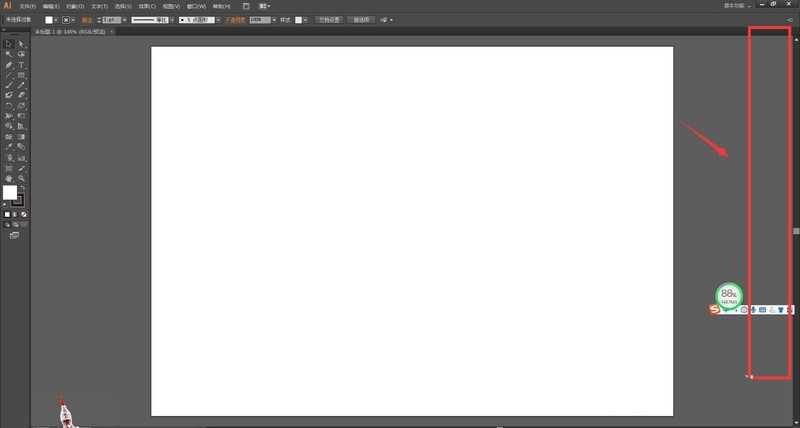Select the Direct Selection tool
This screenshot has height=428, width=800.
click(x=21, y=44)
